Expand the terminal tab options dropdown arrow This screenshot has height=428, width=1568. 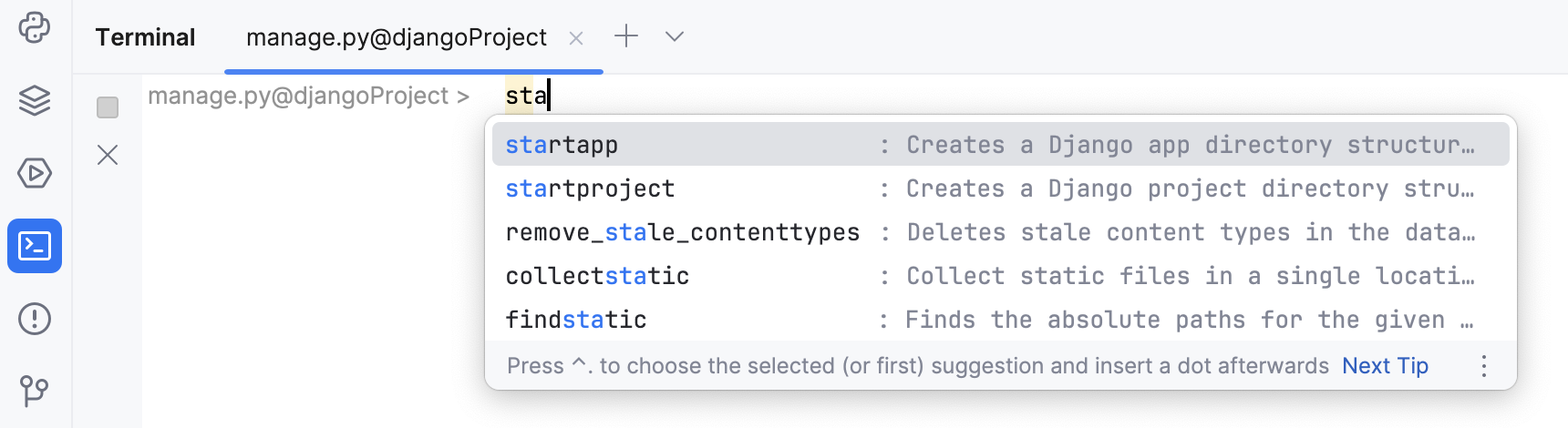675,36
